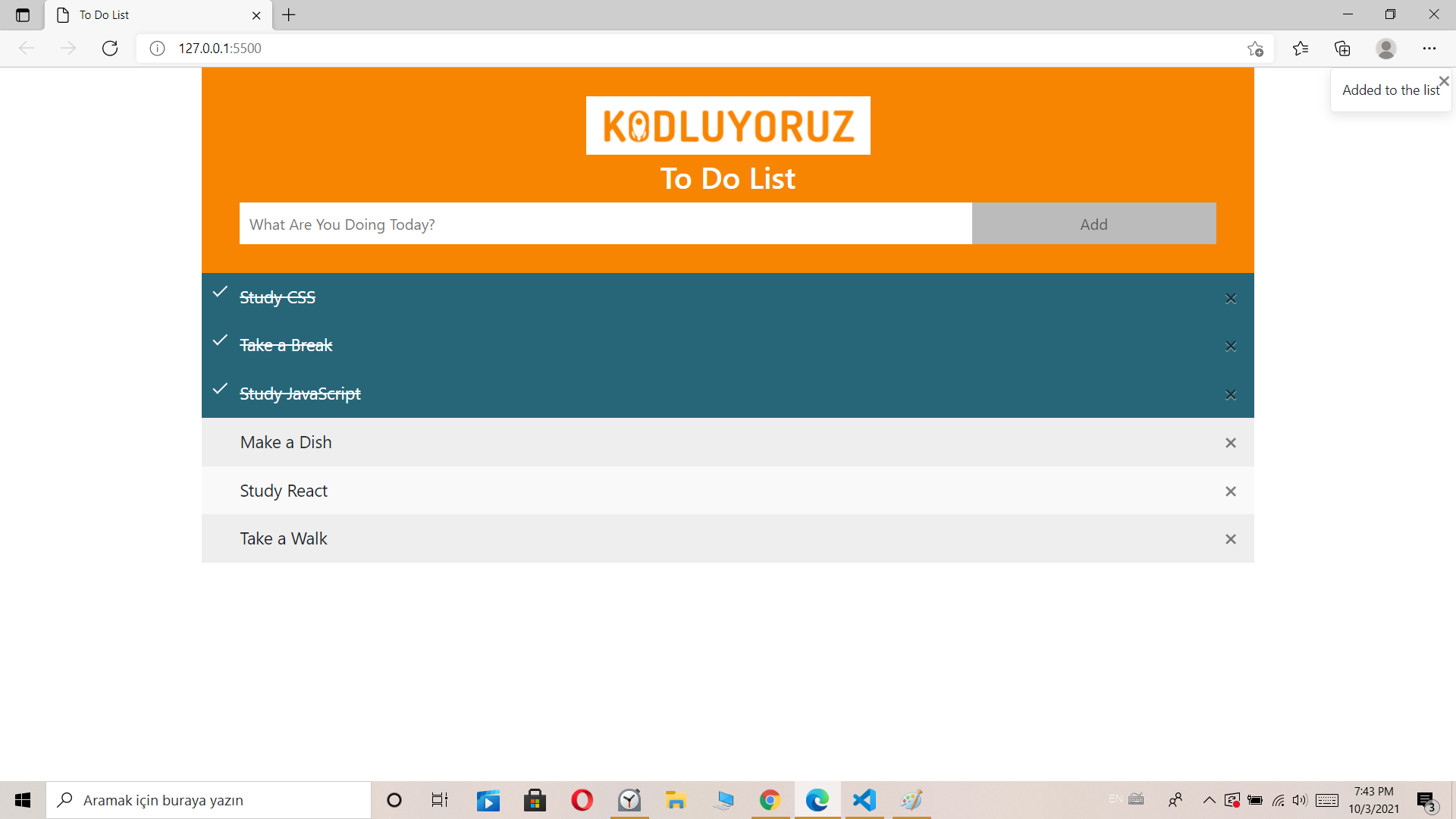Refresh the page
Screen dimensions: 1456x819
click(110, 49)
